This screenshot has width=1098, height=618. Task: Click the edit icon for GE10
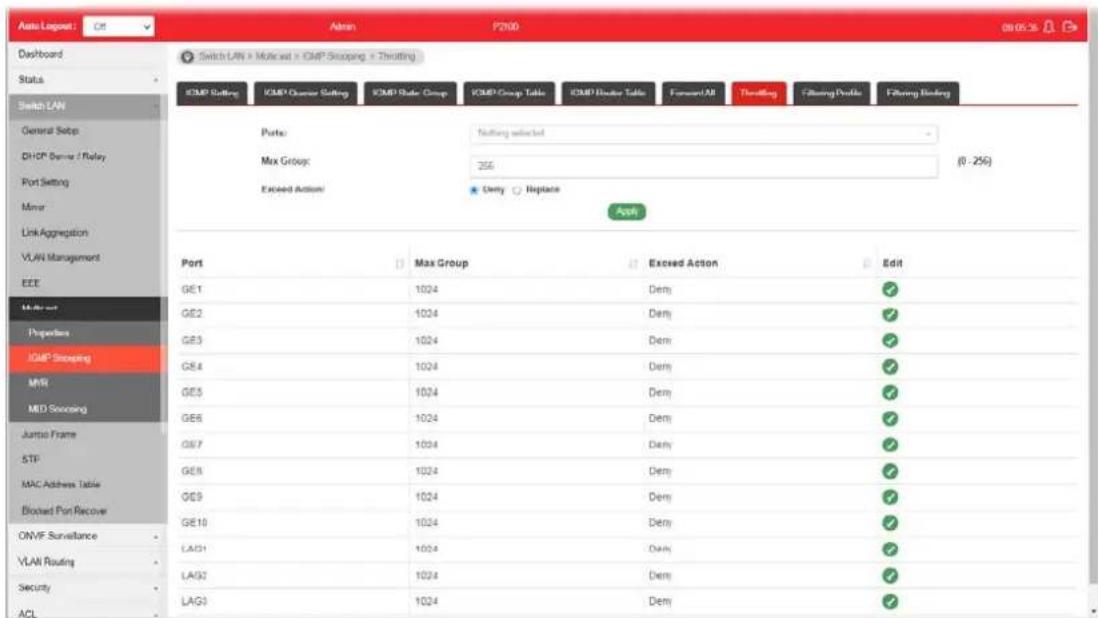coord(890,523)
